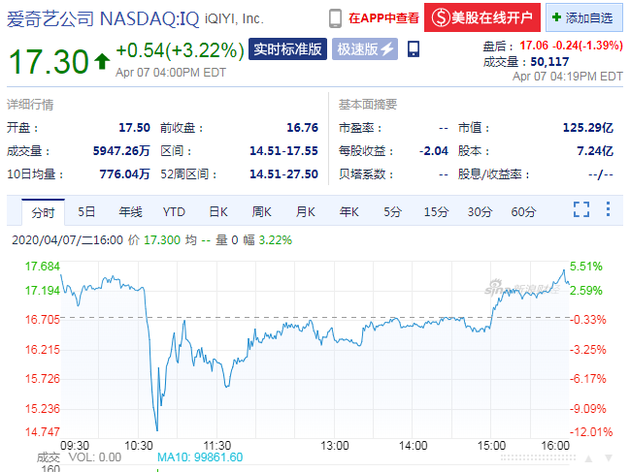Select the 分时 chart tab
This screenshot has height=472, width=630.
pyautogui.click(x=43, y=212)
